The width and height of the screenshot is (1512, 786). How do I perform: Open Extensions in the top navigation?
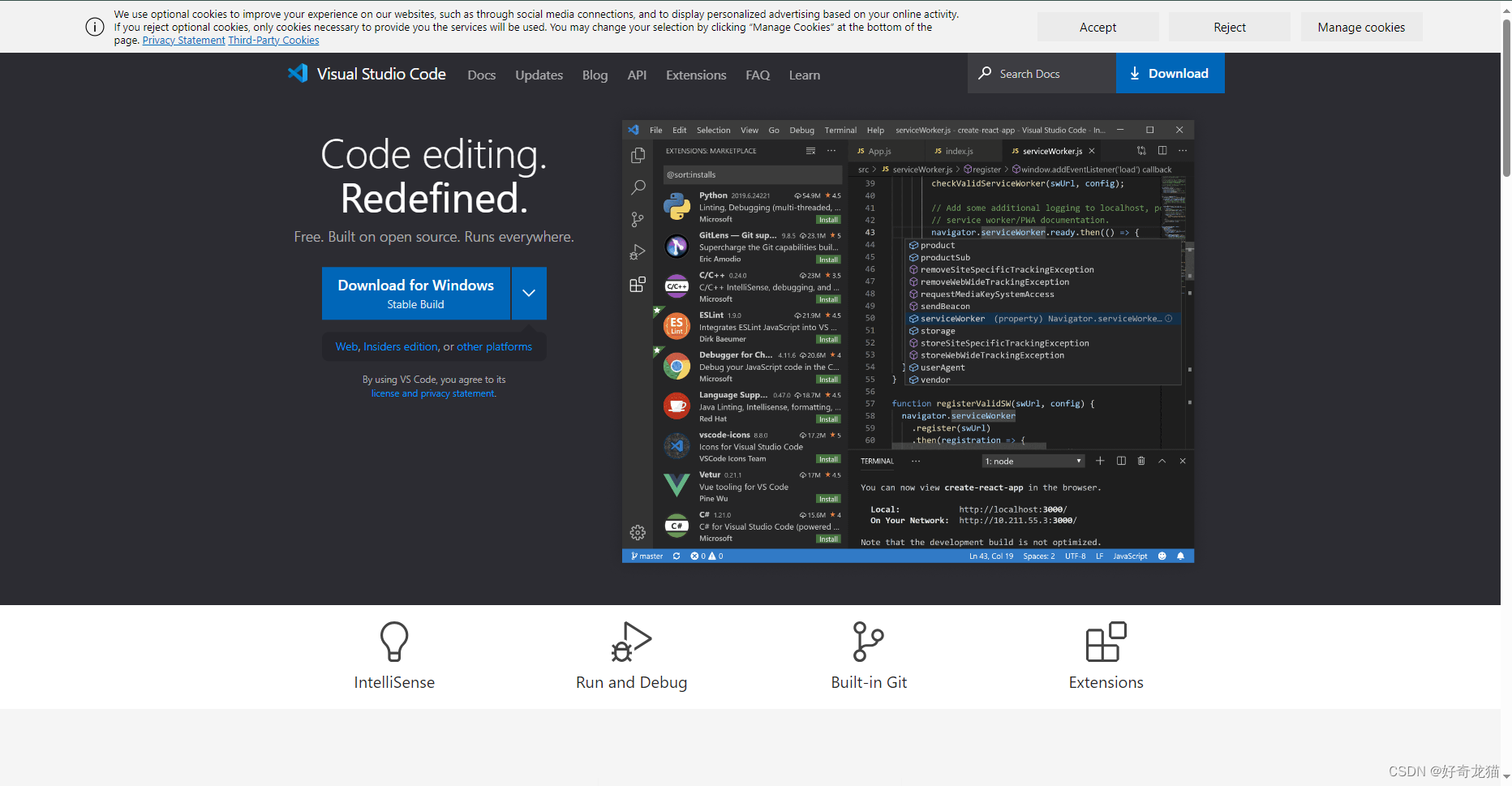click(x=696, y=75)
